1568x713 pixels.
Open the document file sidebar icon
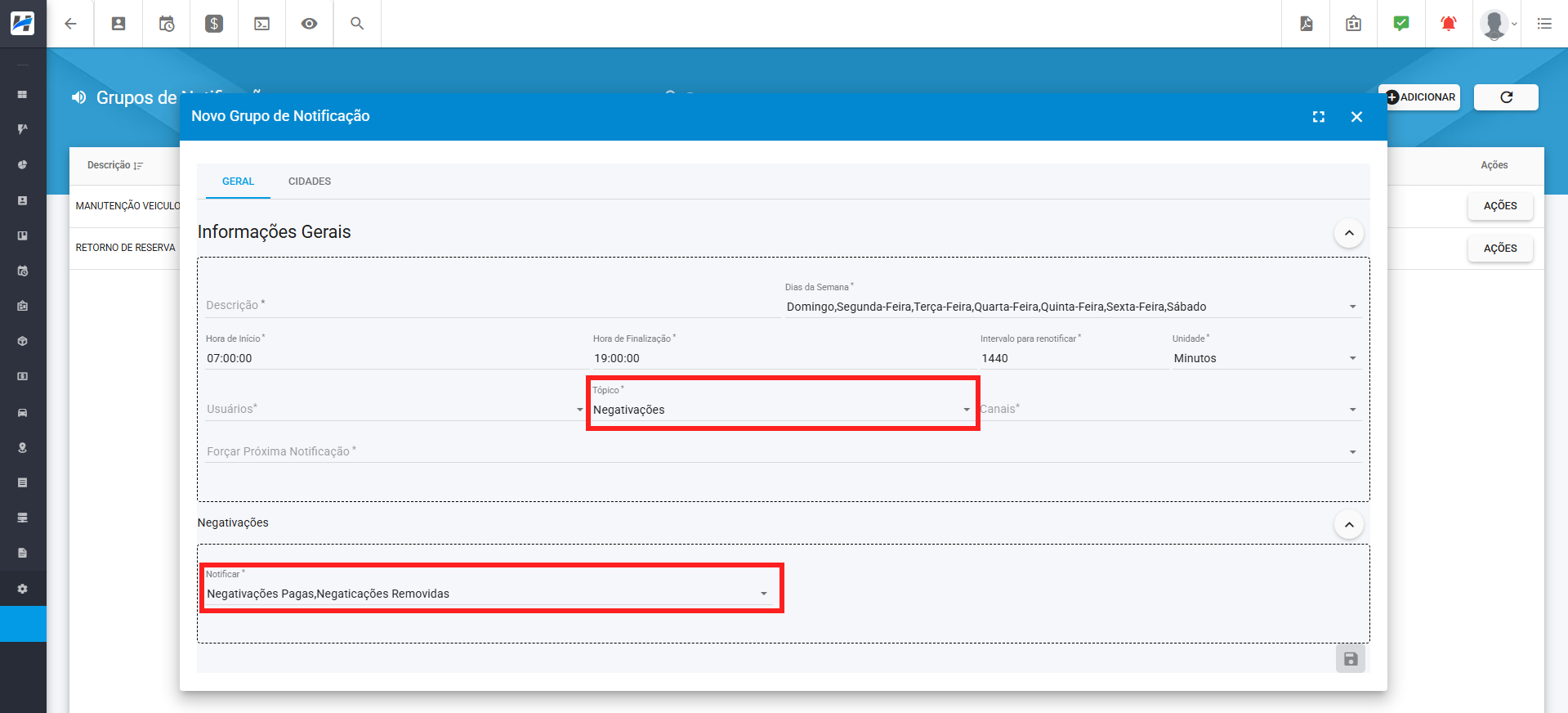tap(23, 553)
